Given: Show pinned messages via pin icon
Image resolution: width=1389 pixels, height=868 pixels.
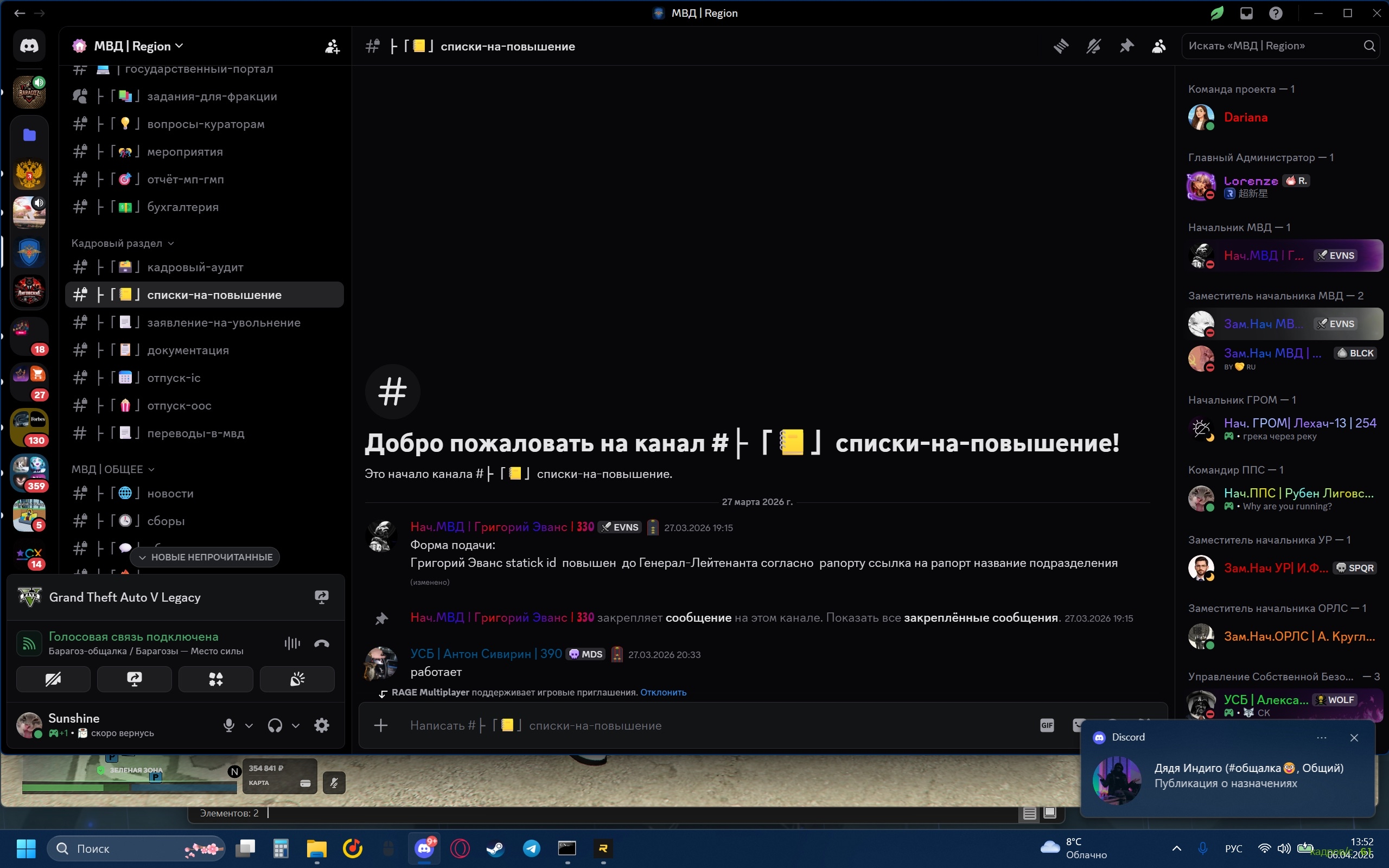Looking at the screenshot, I should point(1126,46).
